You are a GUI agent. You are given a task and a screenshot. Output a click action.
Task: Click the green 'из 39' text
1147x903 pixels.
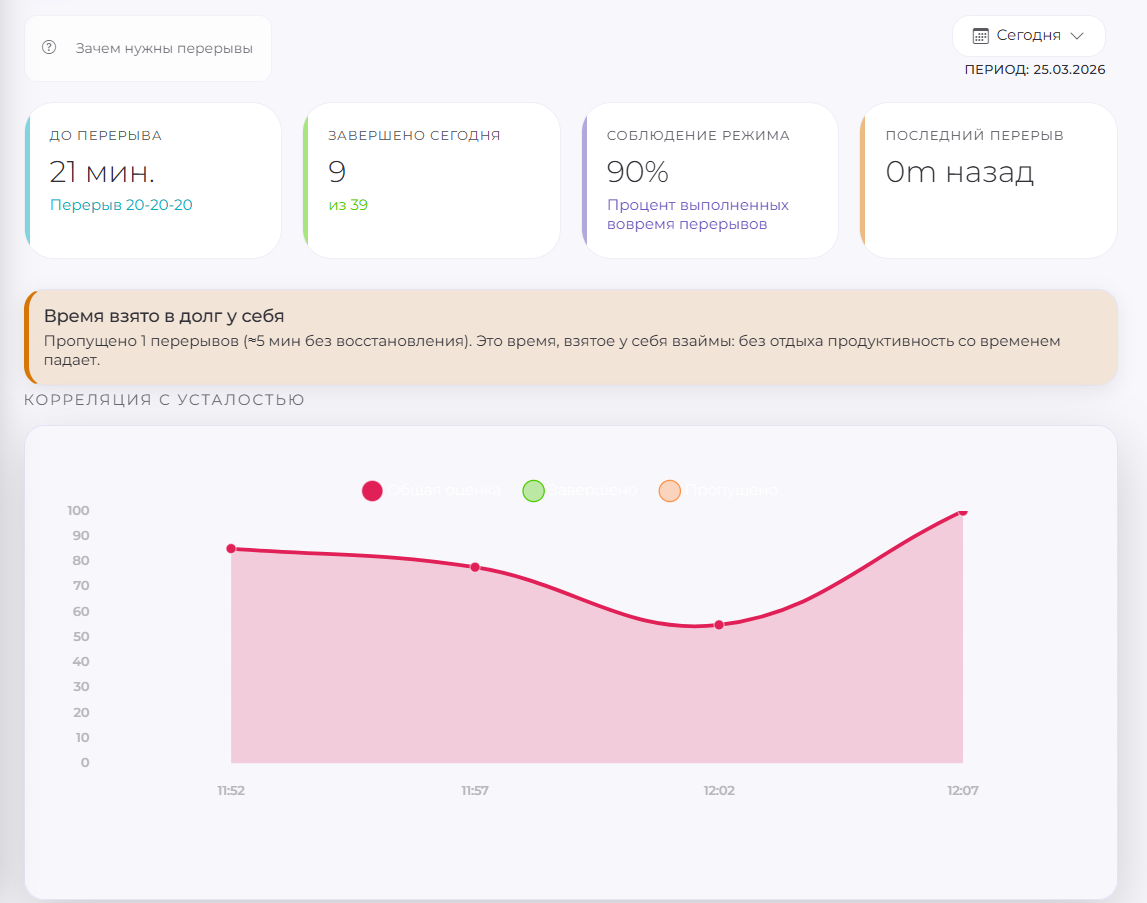[x=348, y=205]
